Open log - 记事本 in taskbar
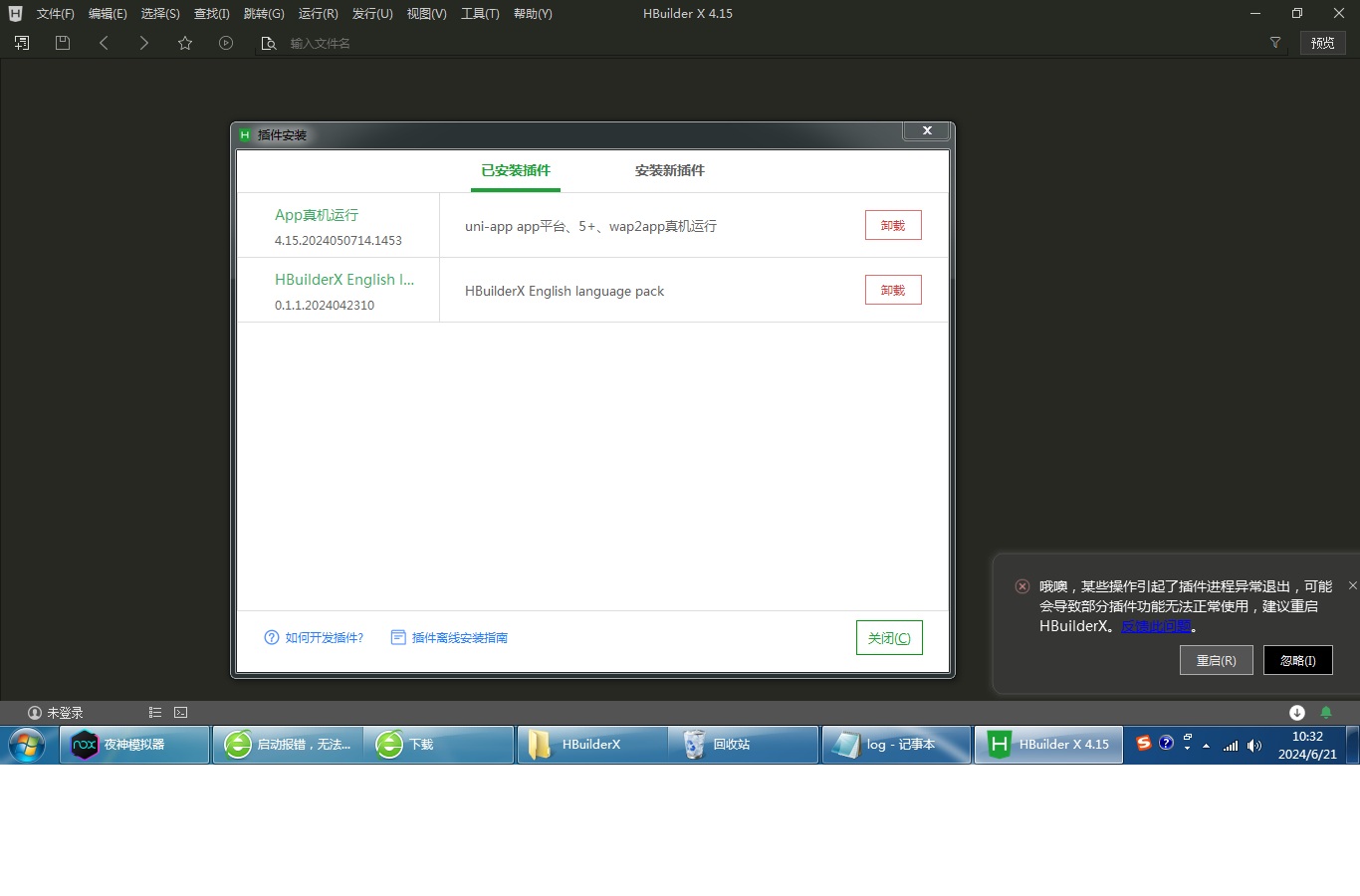 point(897,745)
